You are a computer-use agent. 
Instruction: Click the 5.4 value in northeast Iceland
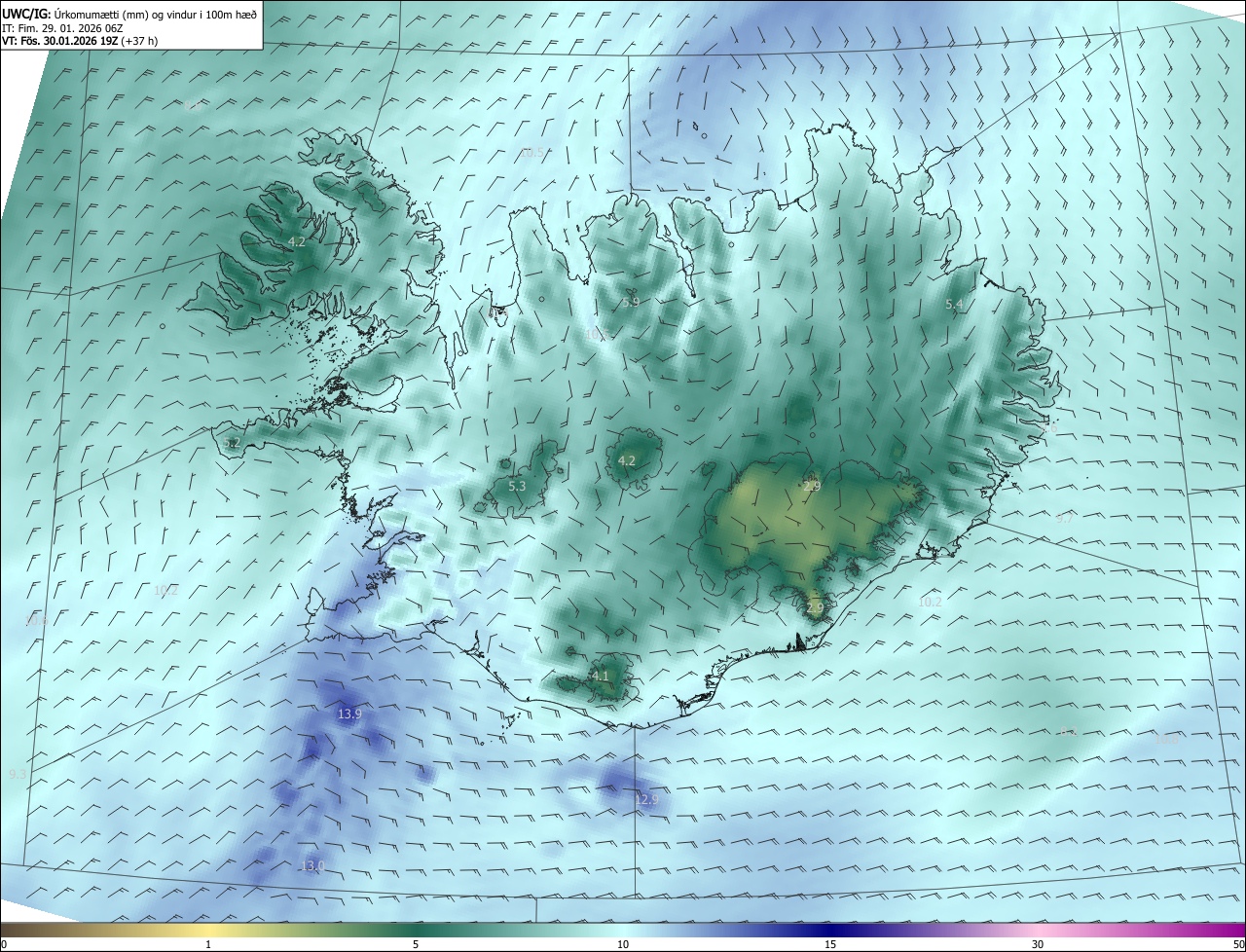[x=954, y=305]
